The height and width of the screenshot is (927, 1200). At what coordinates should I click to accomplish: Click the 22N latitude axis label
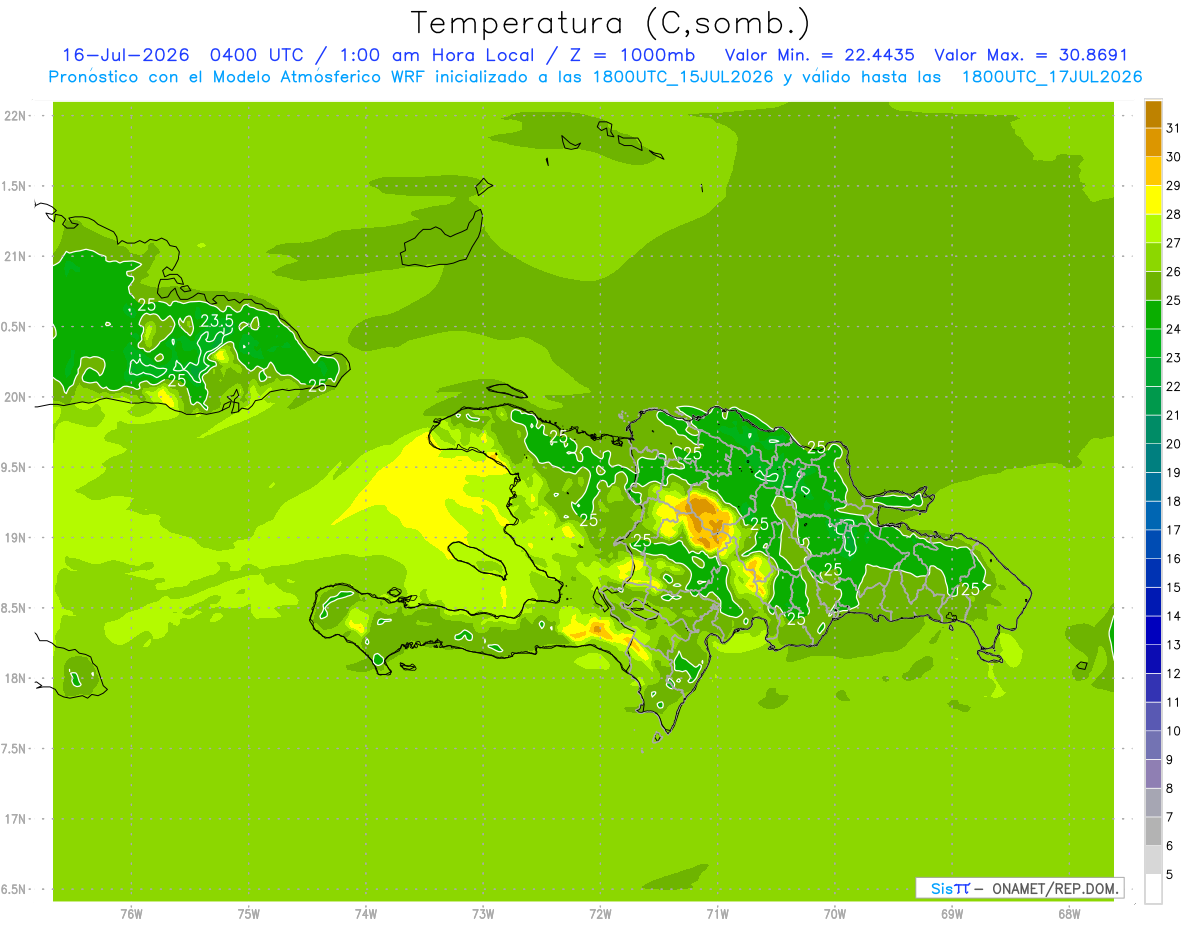(14, 116)
